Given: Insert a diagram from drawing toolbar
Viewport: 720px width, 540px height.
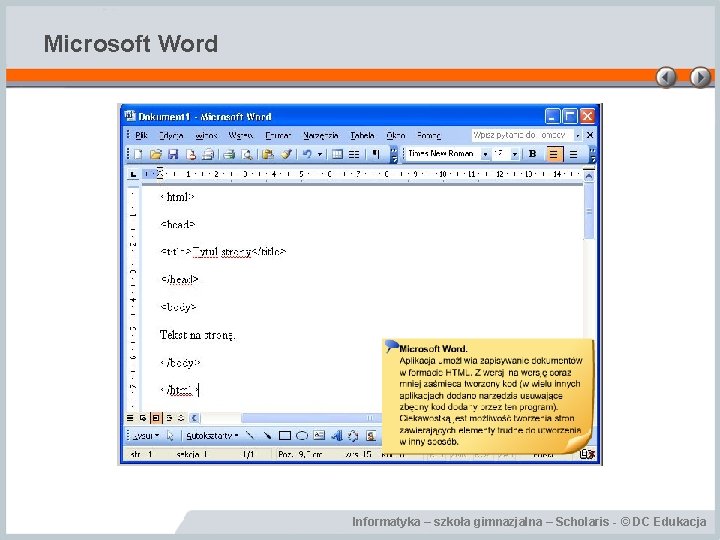Looking at the screenshot, I should tap(353, 435).
